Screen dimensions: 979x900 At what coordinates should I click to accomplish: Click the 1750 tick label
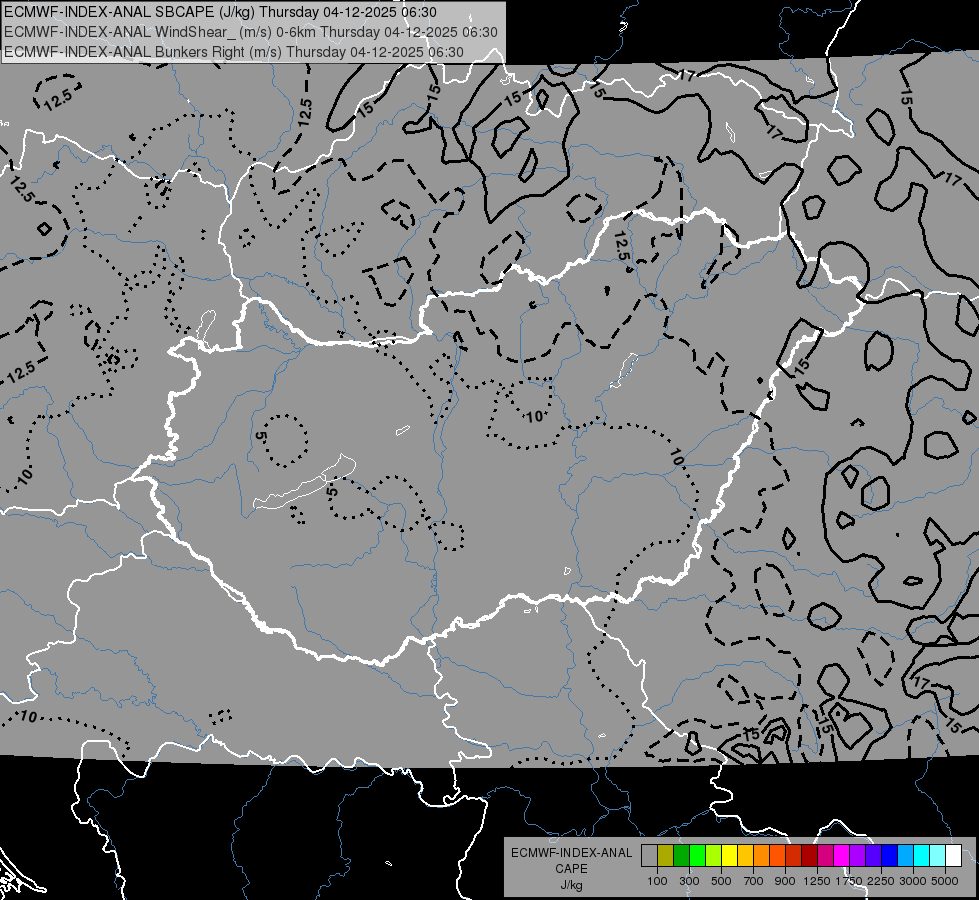tap(849, 881)
